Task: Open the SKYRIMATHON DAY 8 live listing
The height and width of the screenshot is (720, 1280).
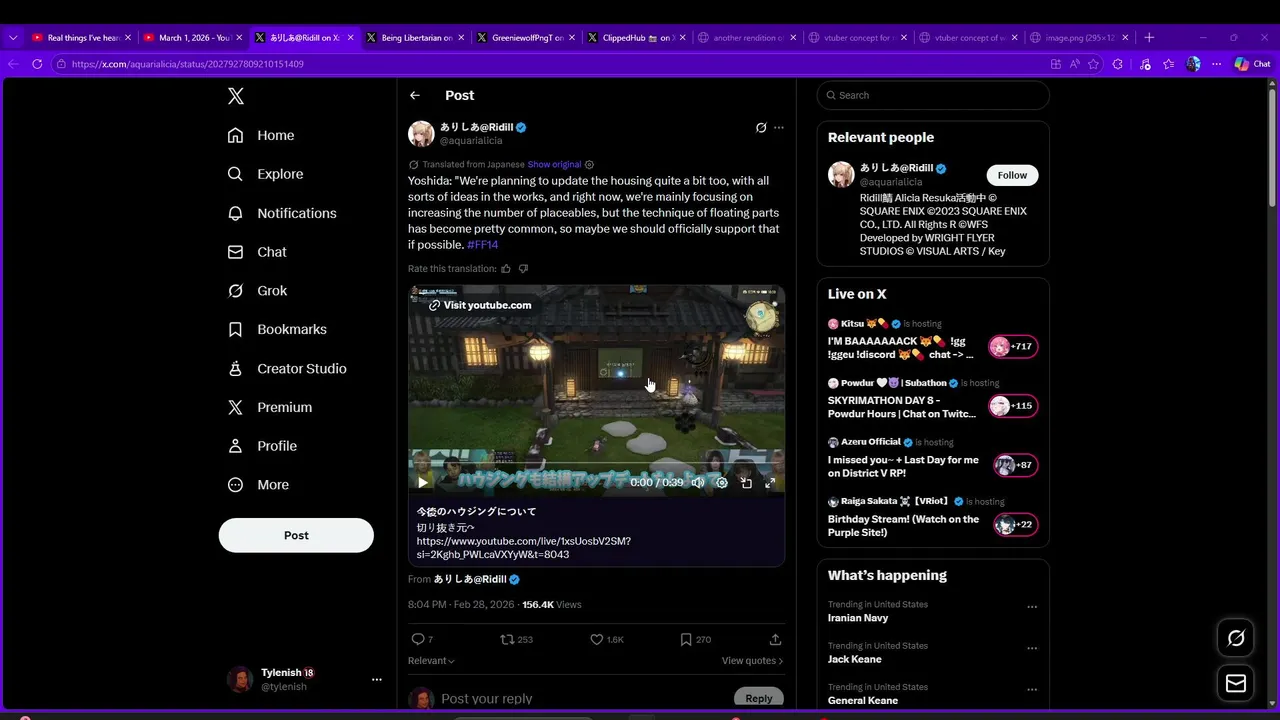Action: (933, 401)
